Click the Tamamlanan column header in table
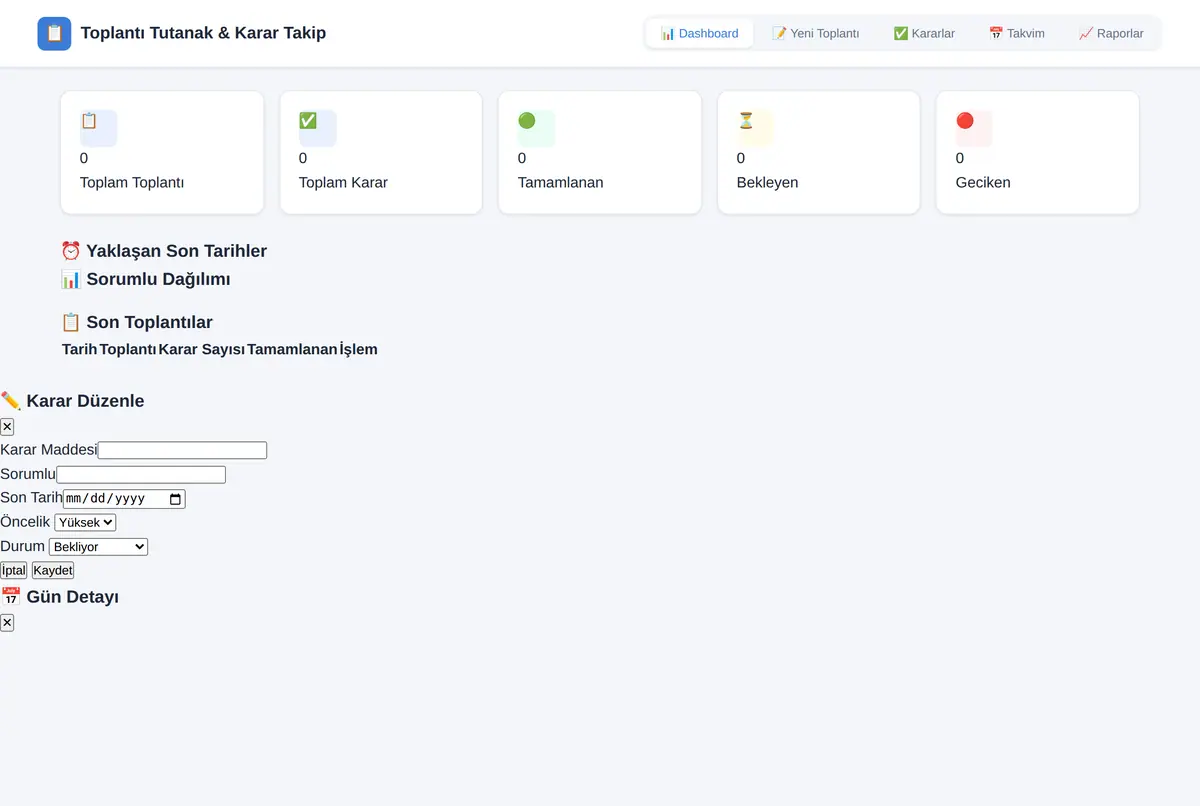1200x806 pixels. point(292,349)
